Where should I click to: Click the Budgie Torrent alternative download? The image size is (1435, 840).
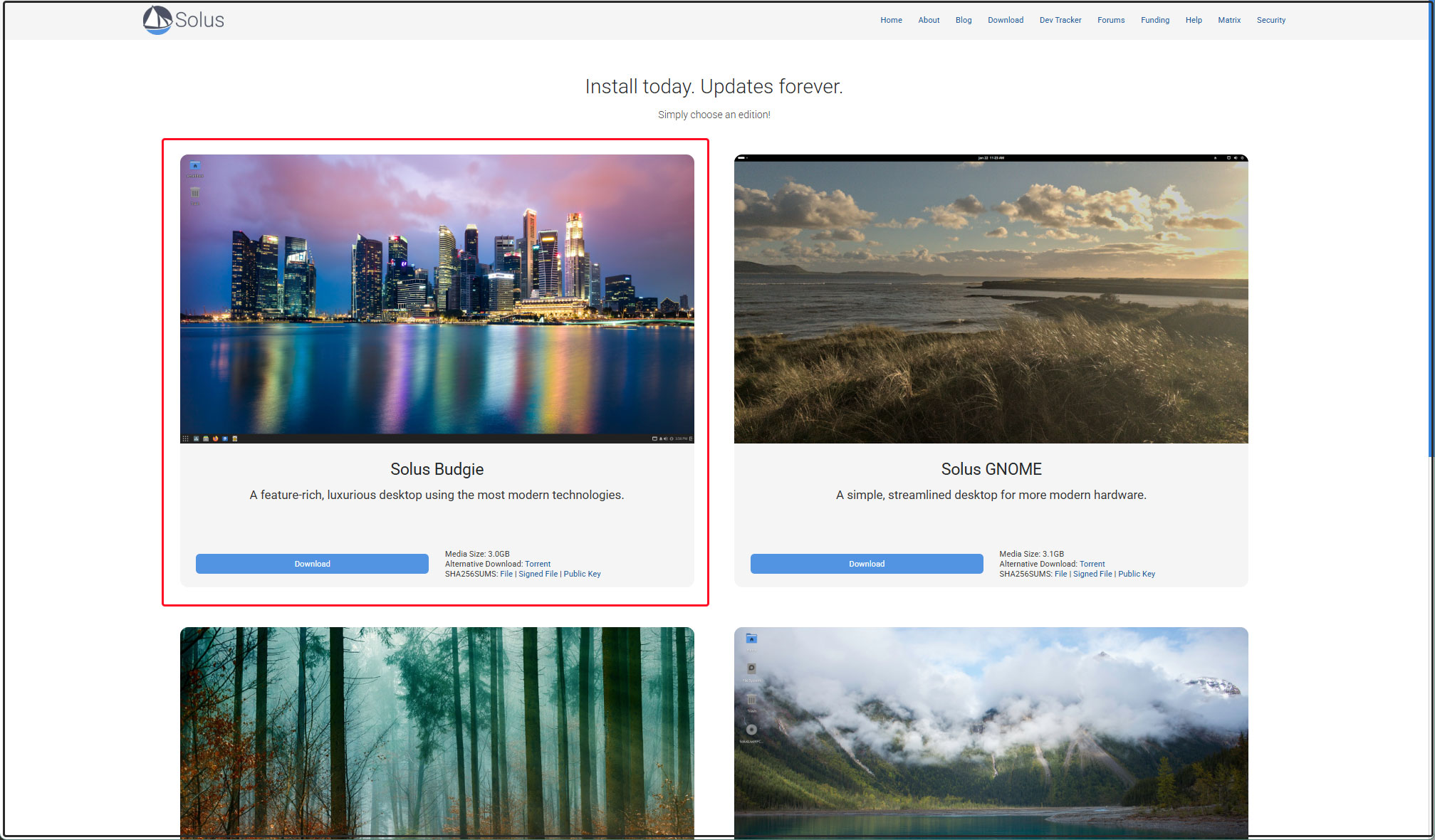pyautogui.click(x=537, y=564)
